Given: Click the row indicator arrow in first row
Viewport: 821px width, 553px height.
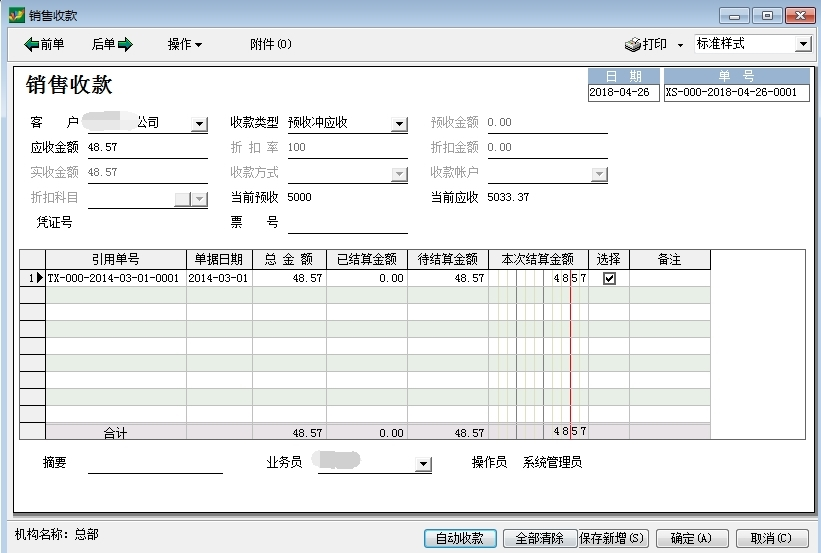Looking at the screenshot, I should pyautogui.click(x=40, y=278).
